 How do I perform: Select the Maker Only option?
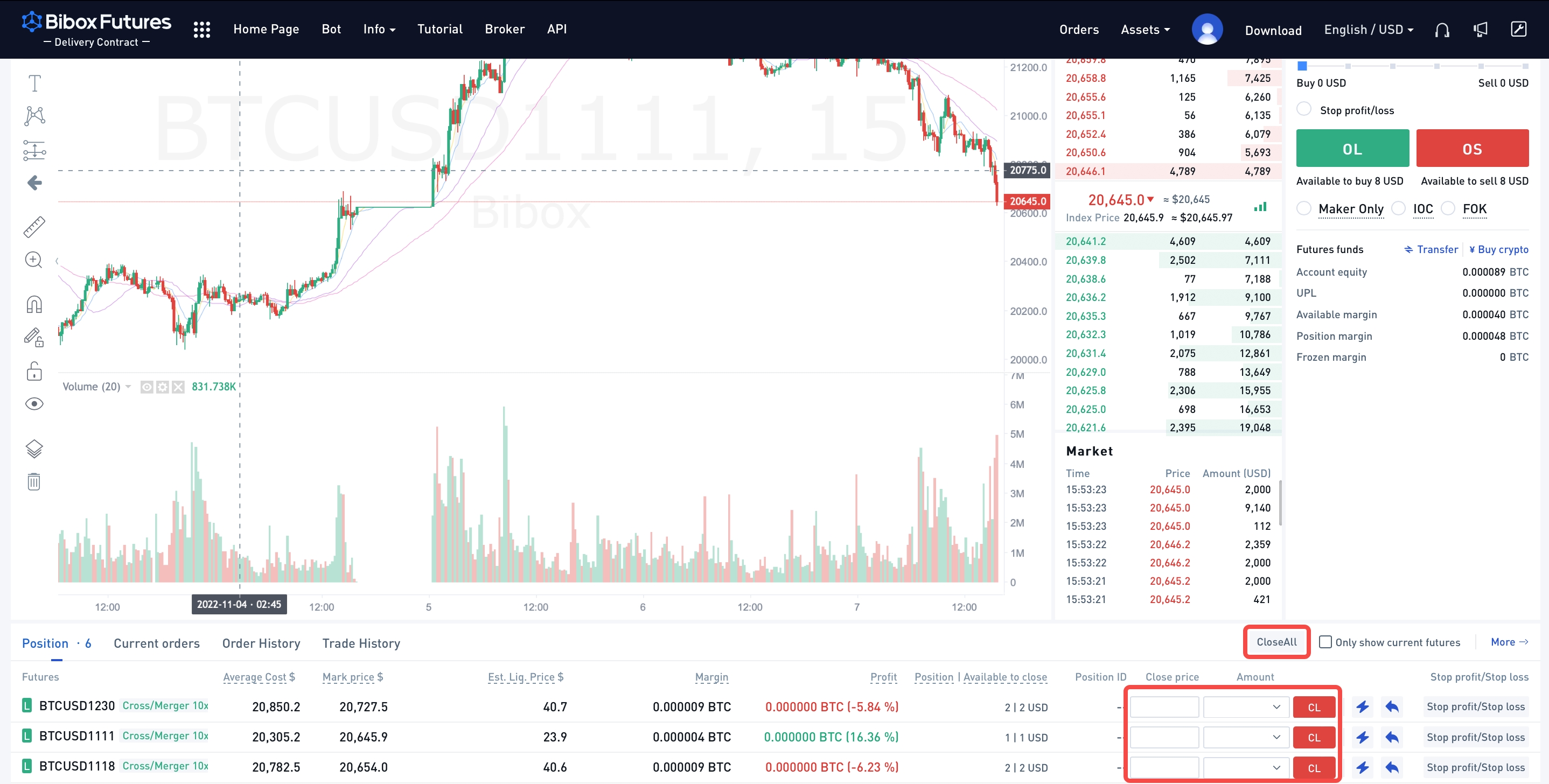(x=1304, y=208)
